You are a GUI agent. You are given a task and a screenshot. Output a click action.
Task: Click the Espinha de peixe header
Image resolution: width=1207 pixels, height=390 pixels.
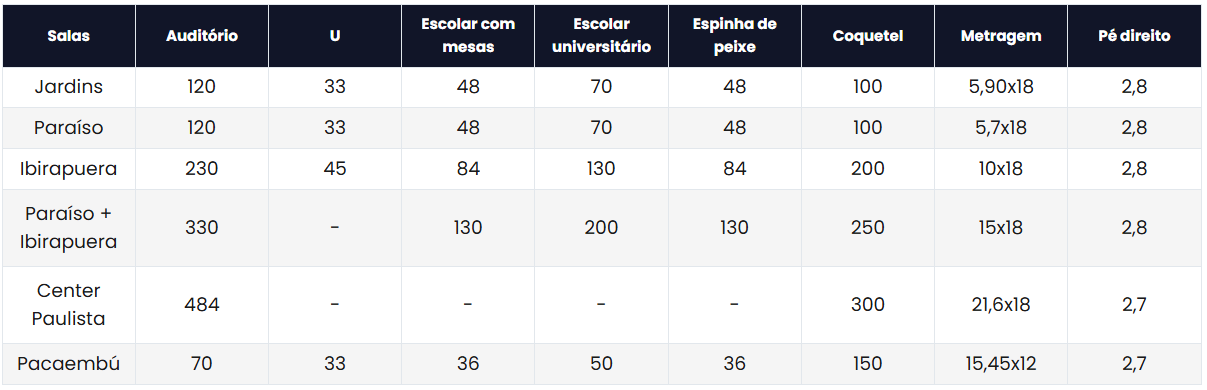point(734,36)
